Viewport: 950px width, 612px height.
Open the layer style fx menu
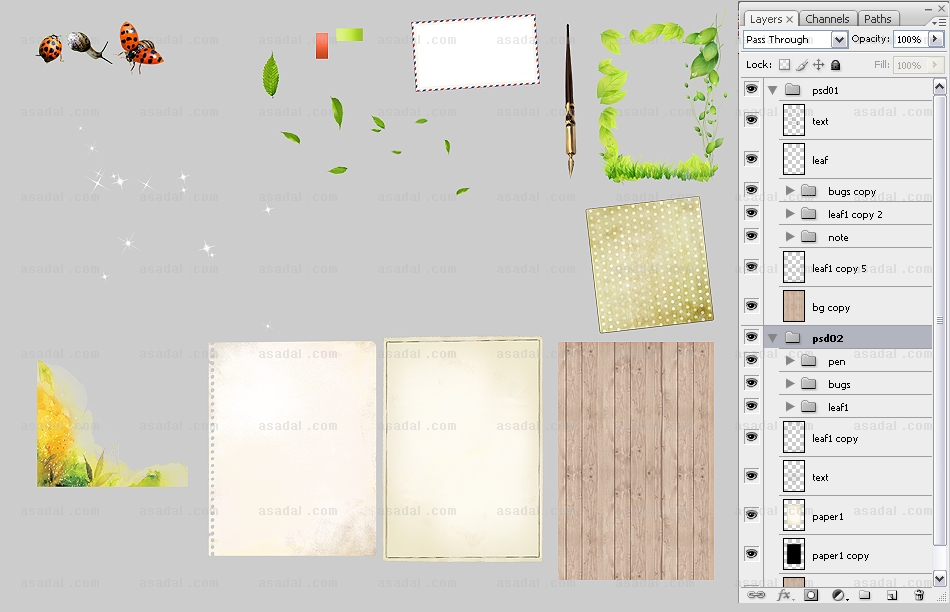784,595
